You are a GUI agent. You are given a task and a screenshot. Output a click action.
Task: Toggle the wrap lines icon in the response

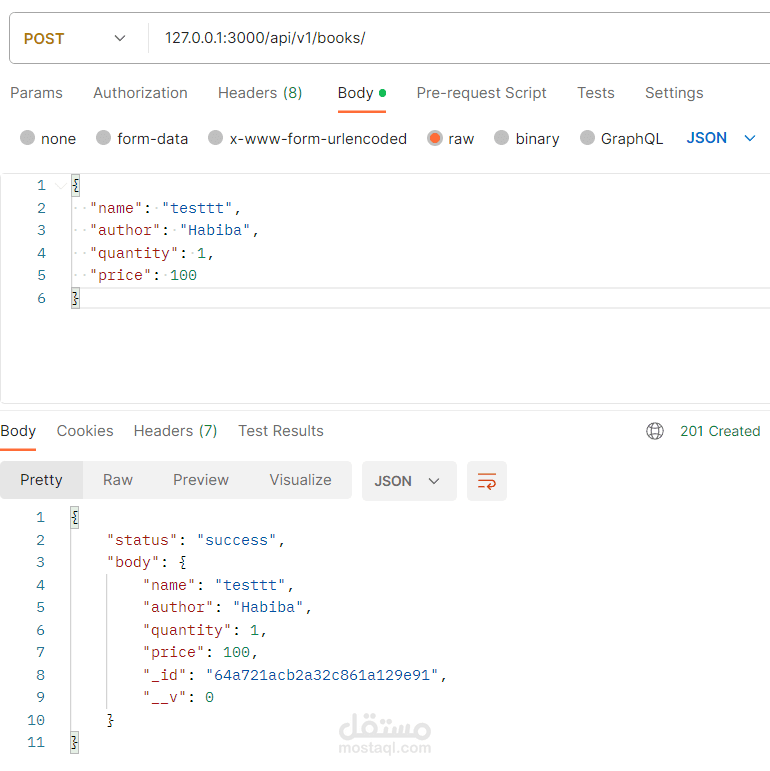[487, 481]
